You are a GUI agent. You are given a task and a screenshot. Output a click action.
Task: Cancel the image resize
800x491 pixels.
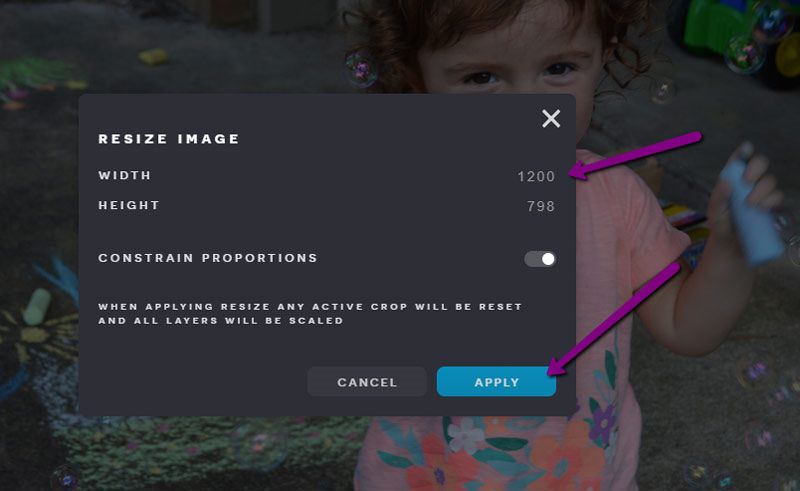click(367, 382)
